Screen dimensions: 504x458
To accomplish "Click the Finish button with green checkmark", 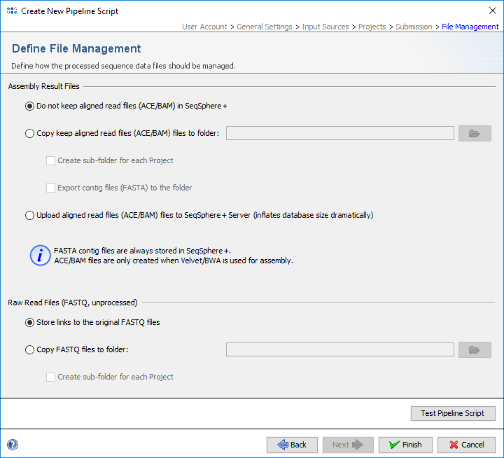I will [405, 445].
